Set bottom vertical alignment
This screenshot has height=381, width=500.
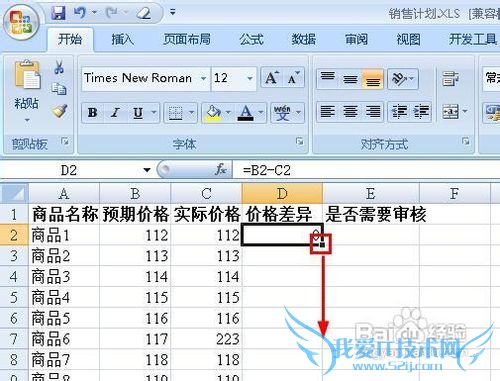tap(373, 78)
